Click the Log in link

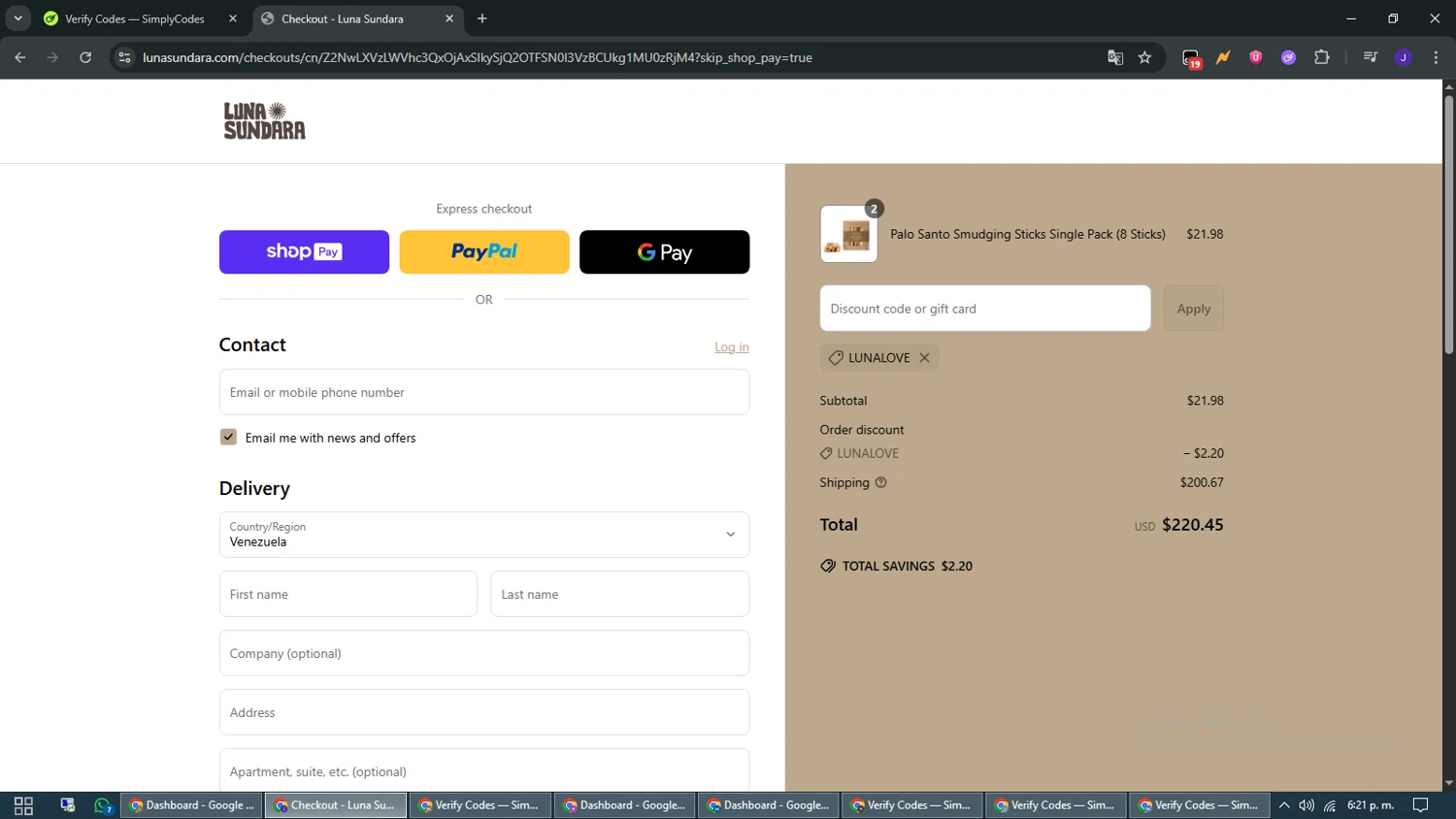(732, 346)
